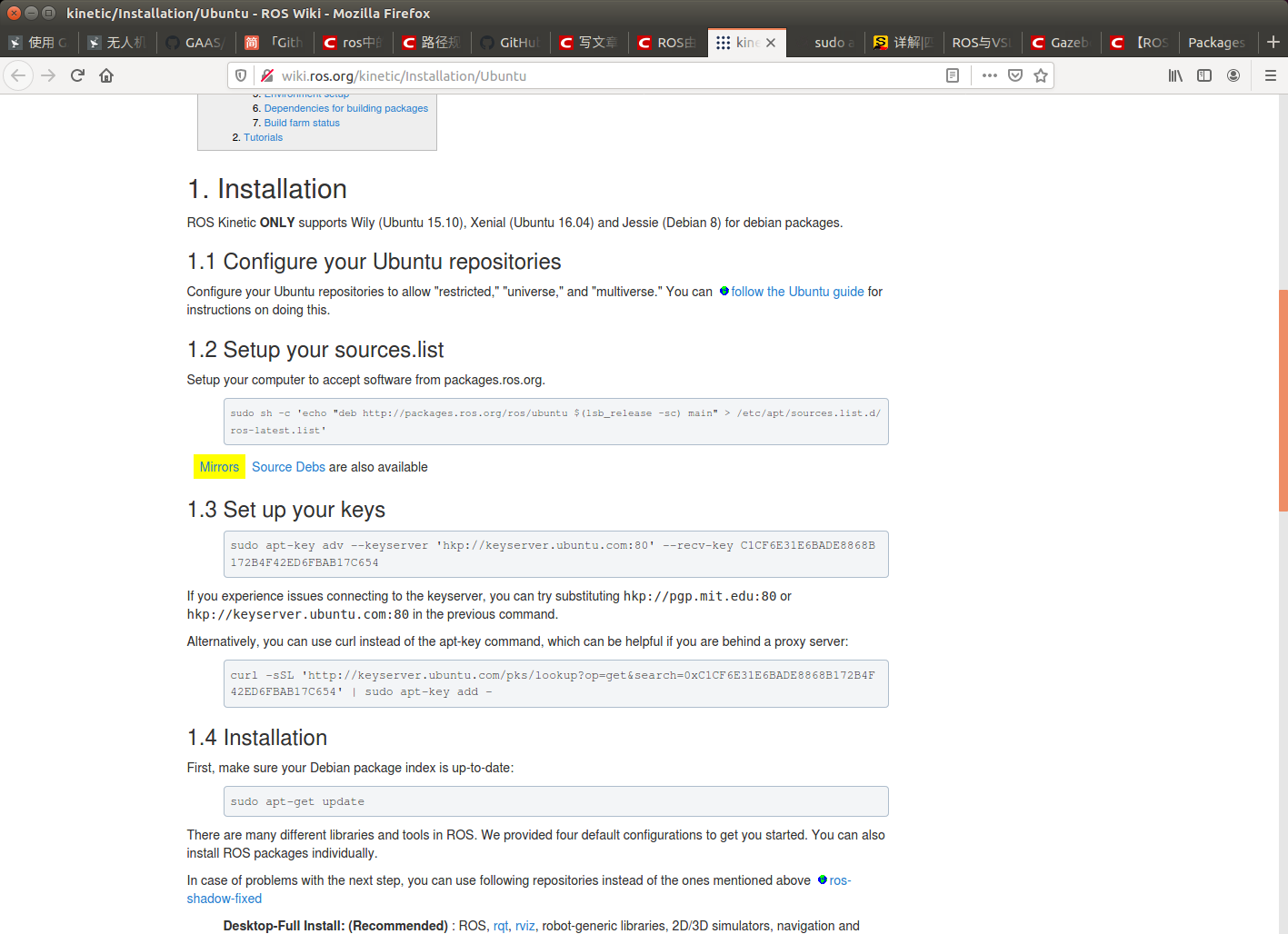This screenshot has height=934, width=1288.
Task: Toggle Reader View for the page
Action: pyautogui.click(x=952, y=75)
